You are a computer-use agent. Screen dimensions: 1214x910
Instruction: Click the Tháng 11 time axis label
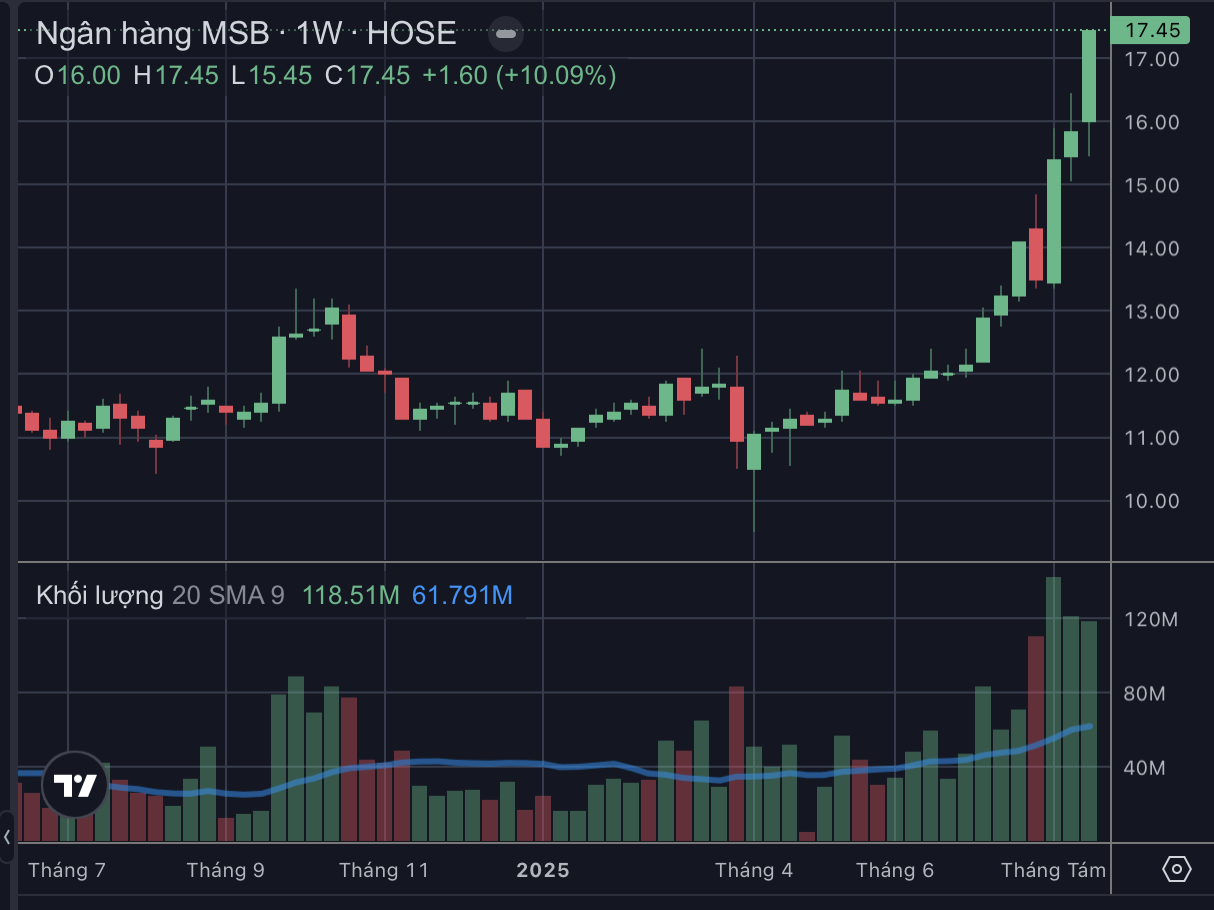click(384, 870)
